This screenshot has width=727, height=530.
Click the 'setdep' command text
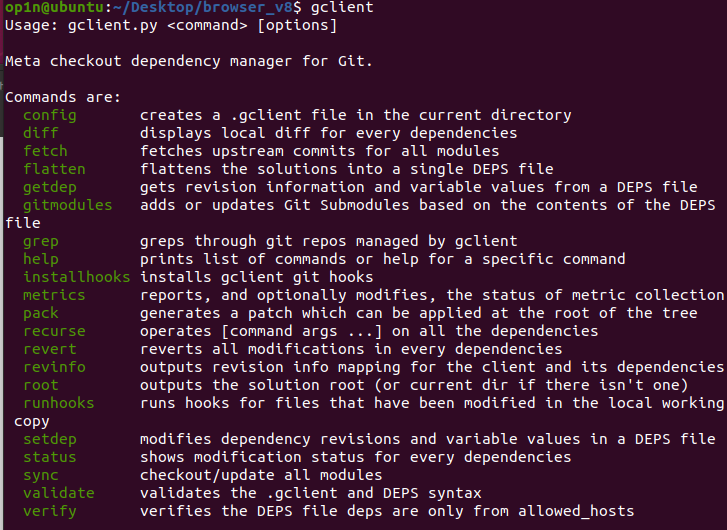pos(50,439)
